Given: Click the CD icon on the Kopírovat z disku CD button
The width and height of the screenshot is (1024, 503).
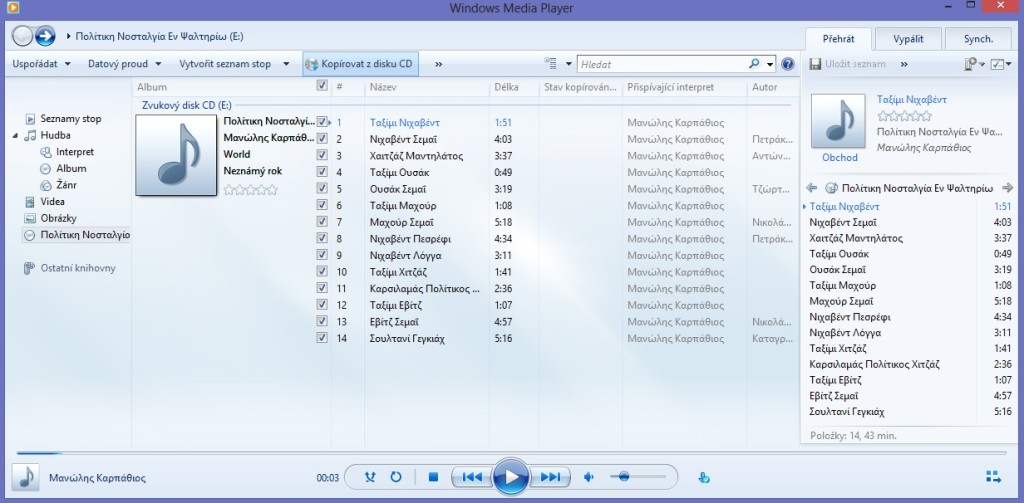Looking at the screenshot, I should pos(312,64).
